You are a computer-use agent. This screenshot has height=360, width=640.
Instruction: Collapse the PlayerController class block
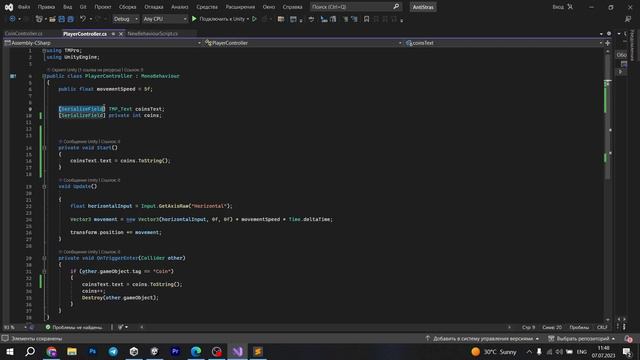[44, 76]
